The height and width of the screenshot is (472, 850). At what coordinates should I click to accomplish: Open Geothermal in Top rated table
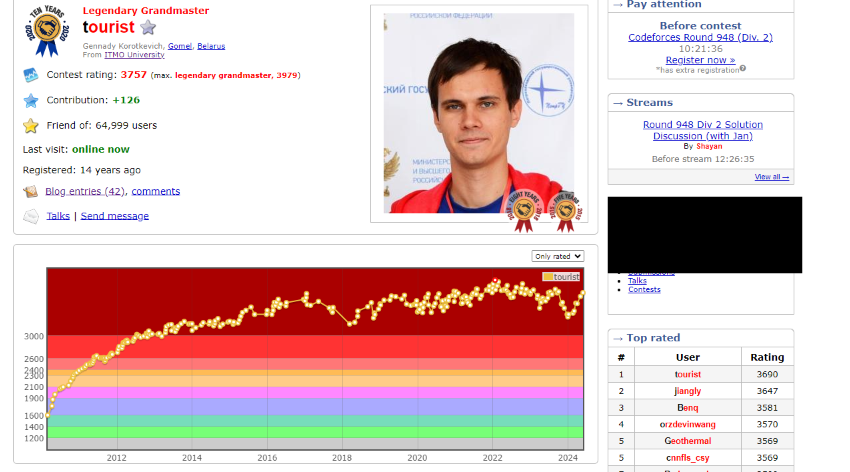click(687, 441)
